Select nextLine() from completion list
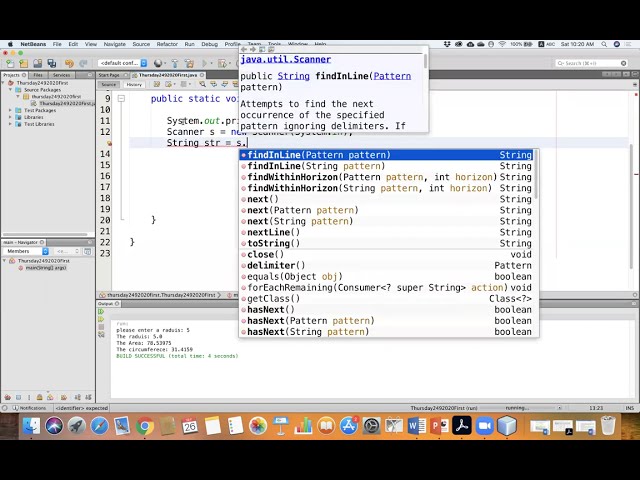The image size is (640, 480). 386,232
